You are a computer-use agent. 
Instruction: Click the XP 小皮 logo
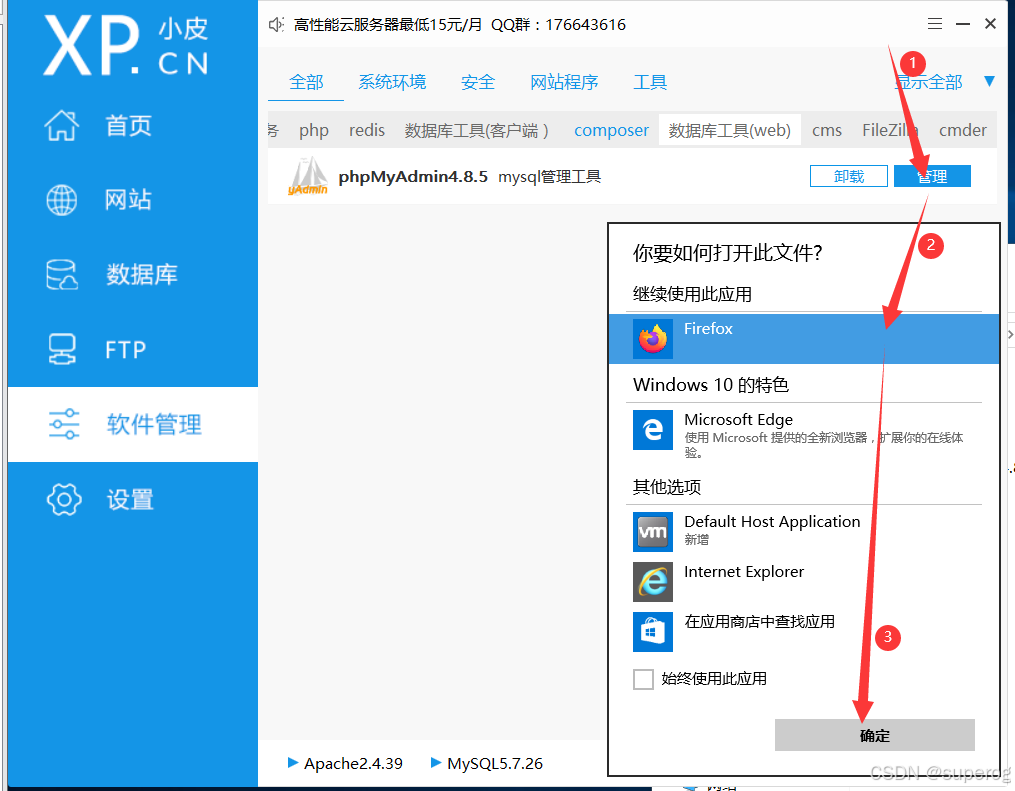[x=126, y=45]
